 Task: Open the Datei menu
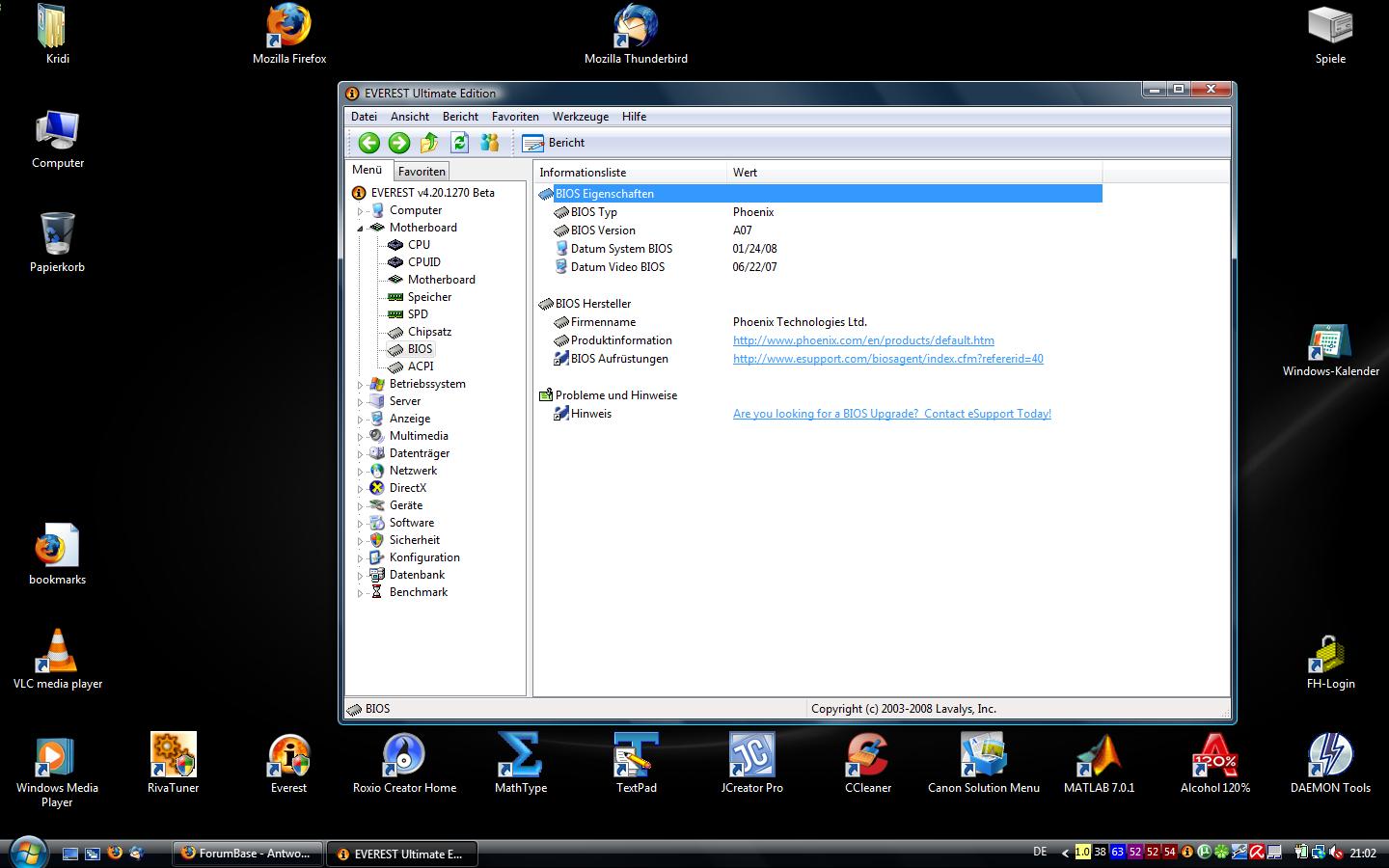pyautogui.click(x=364, y=117)
